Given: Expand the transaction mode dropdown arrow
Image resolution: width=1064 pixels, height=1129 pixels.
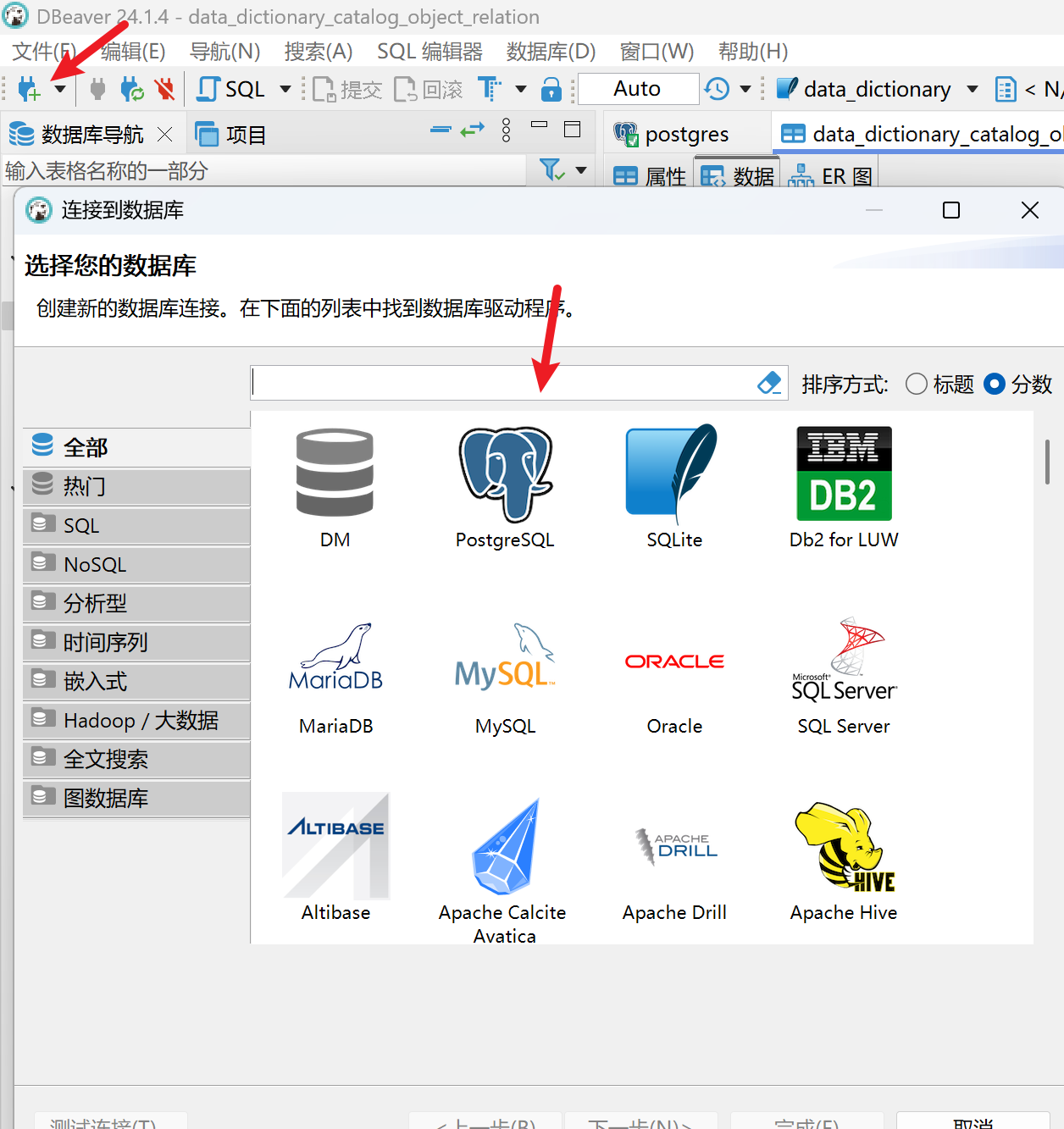Looking at the screenshot, I should [x=521, y=89].
